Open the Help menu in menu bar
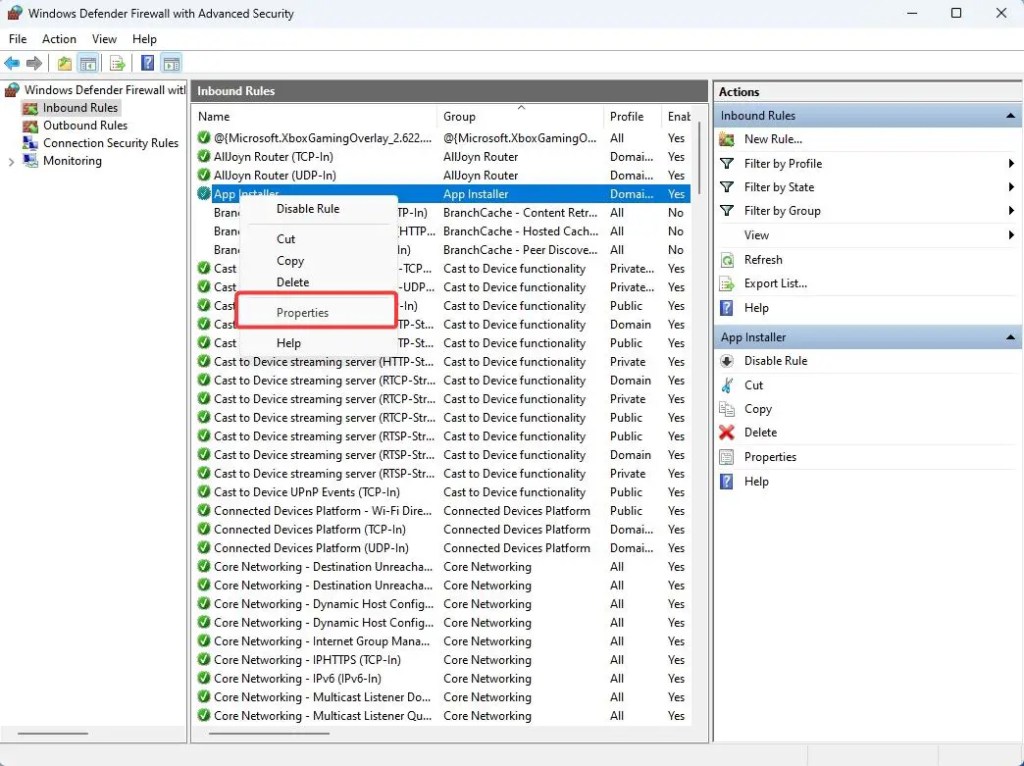 [144, 39]
